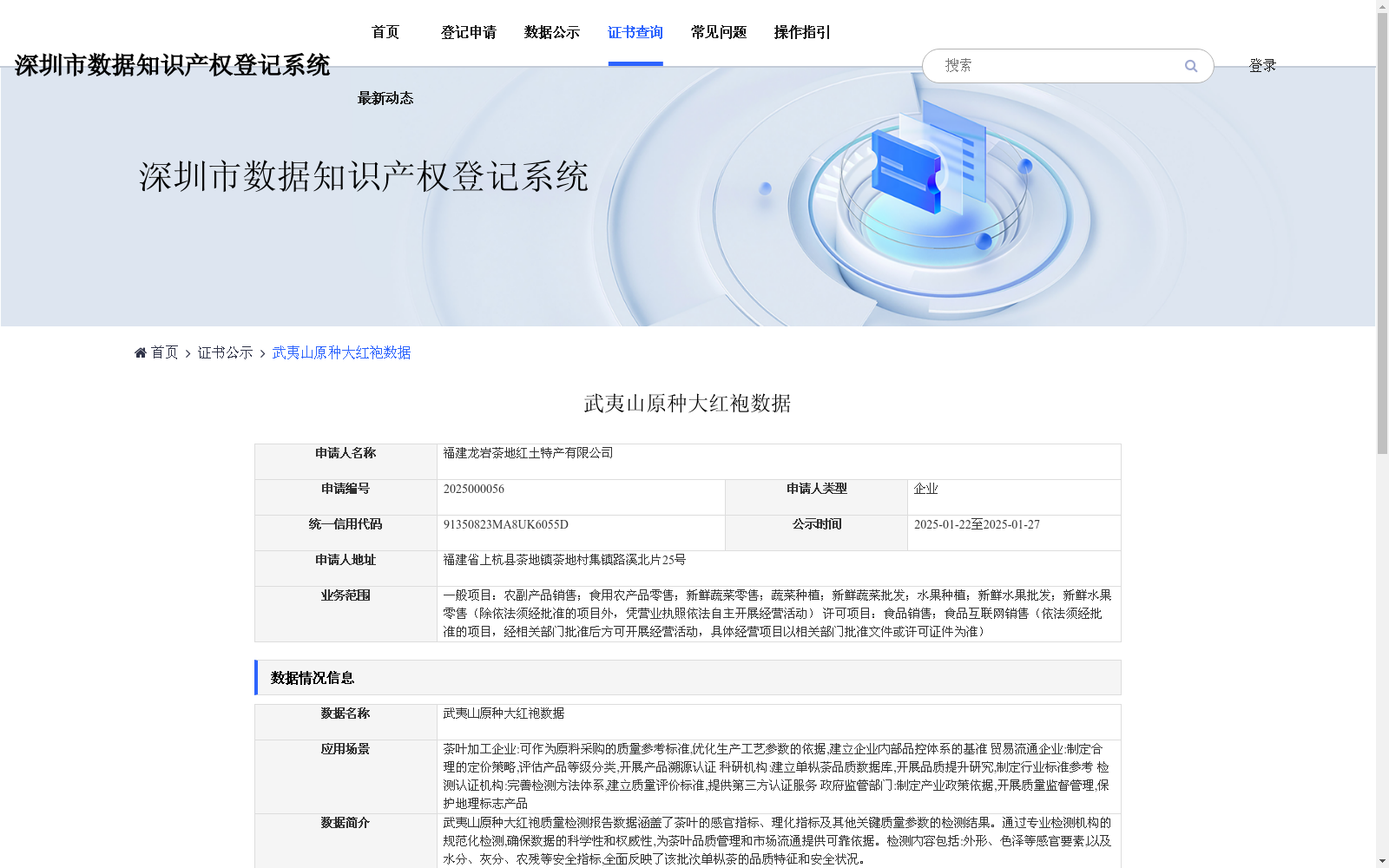Open the 登记申请 menu item
Viewport: 1389px width, 868px height.
[x=469, y=32]
